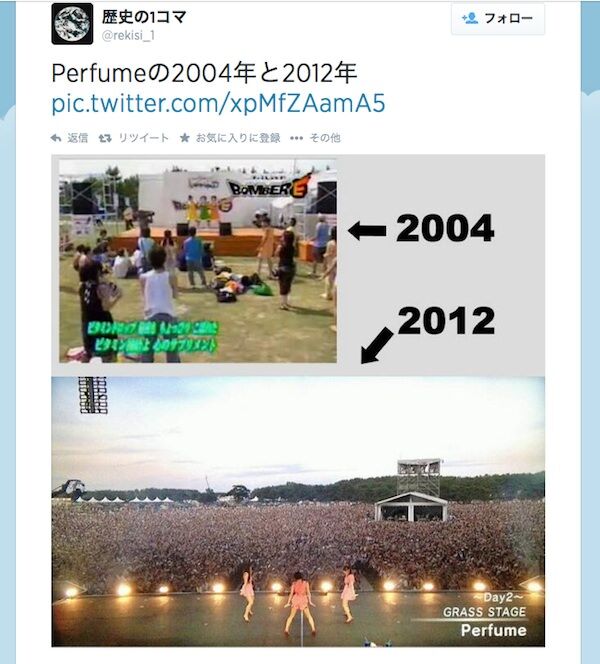Click the お気に入りに登録 favorite label

click(238, 138)
